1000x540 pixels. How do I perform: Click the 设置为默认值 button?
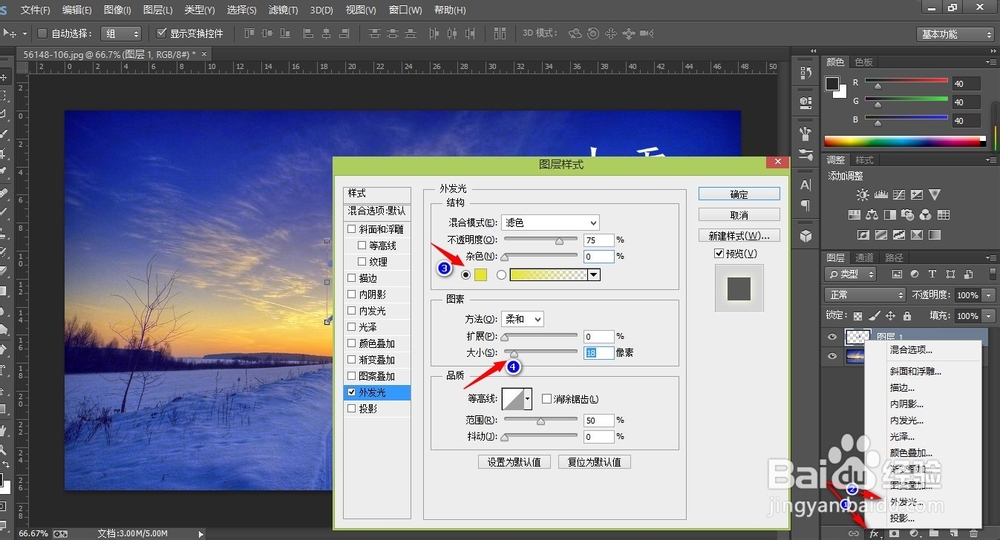(x=514, y=462)
